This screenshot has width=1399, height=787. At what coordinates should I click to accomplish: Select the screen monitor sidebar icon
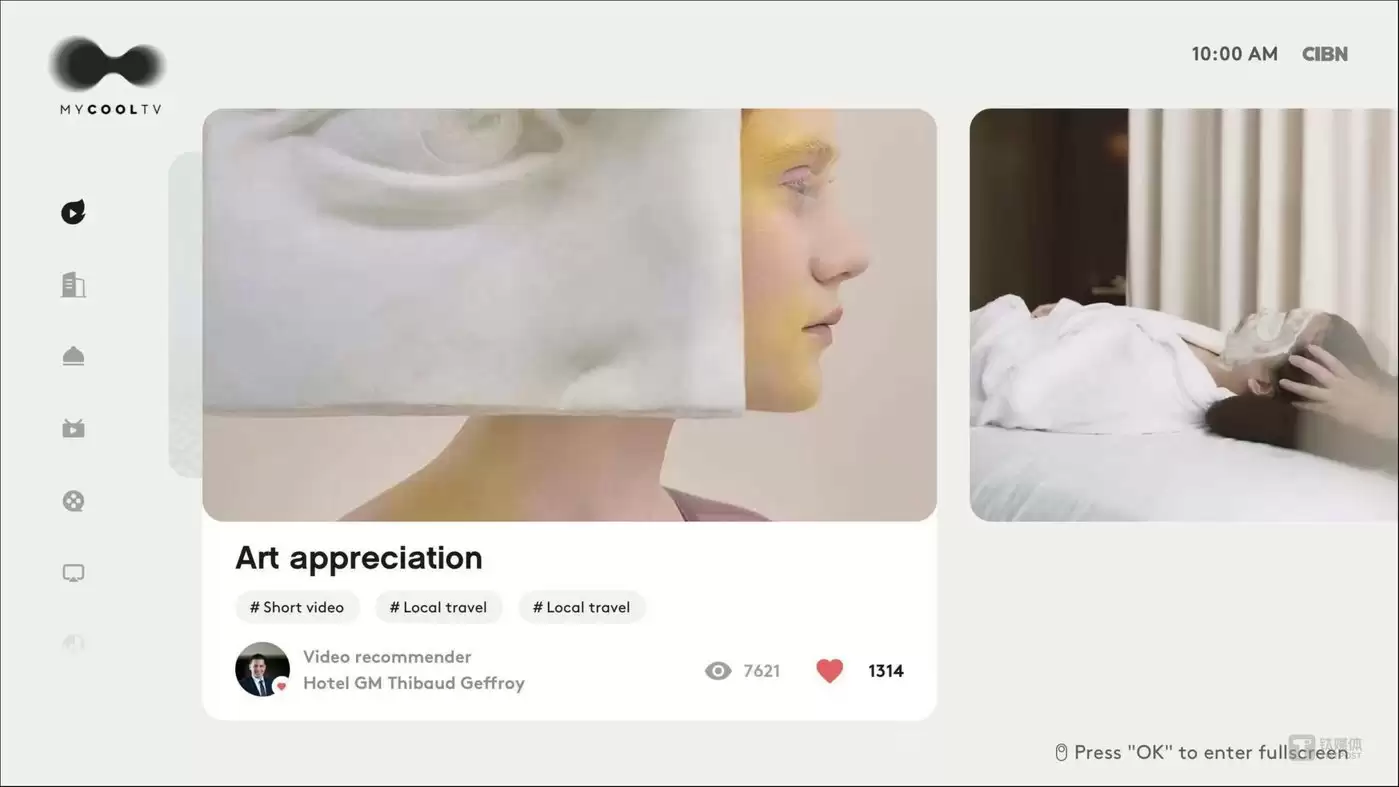coord(73,573)
